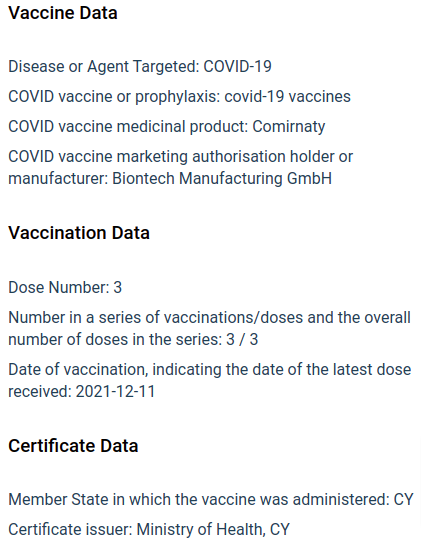Click the Comirnaty medicinal product value
The height and width of the screenshot is (545, 421).
point(289,127)
